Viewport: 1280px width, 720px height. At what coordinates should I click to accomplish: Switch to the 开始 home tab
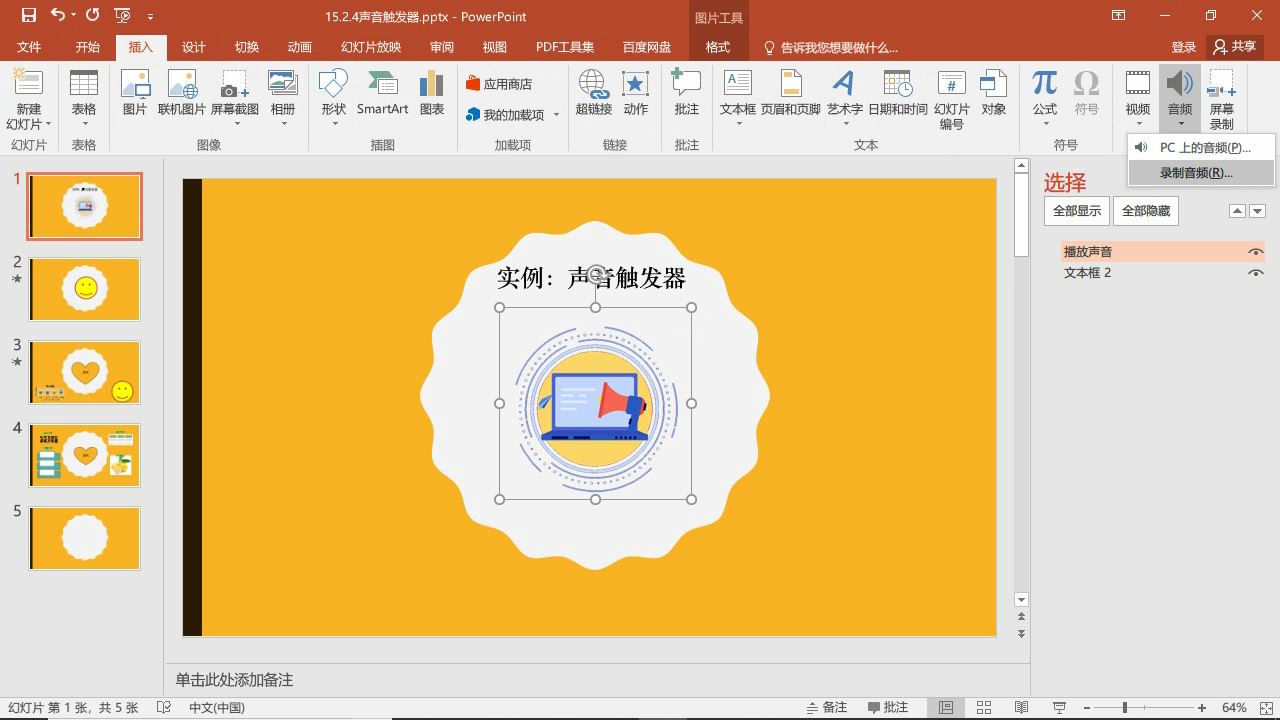87,47
